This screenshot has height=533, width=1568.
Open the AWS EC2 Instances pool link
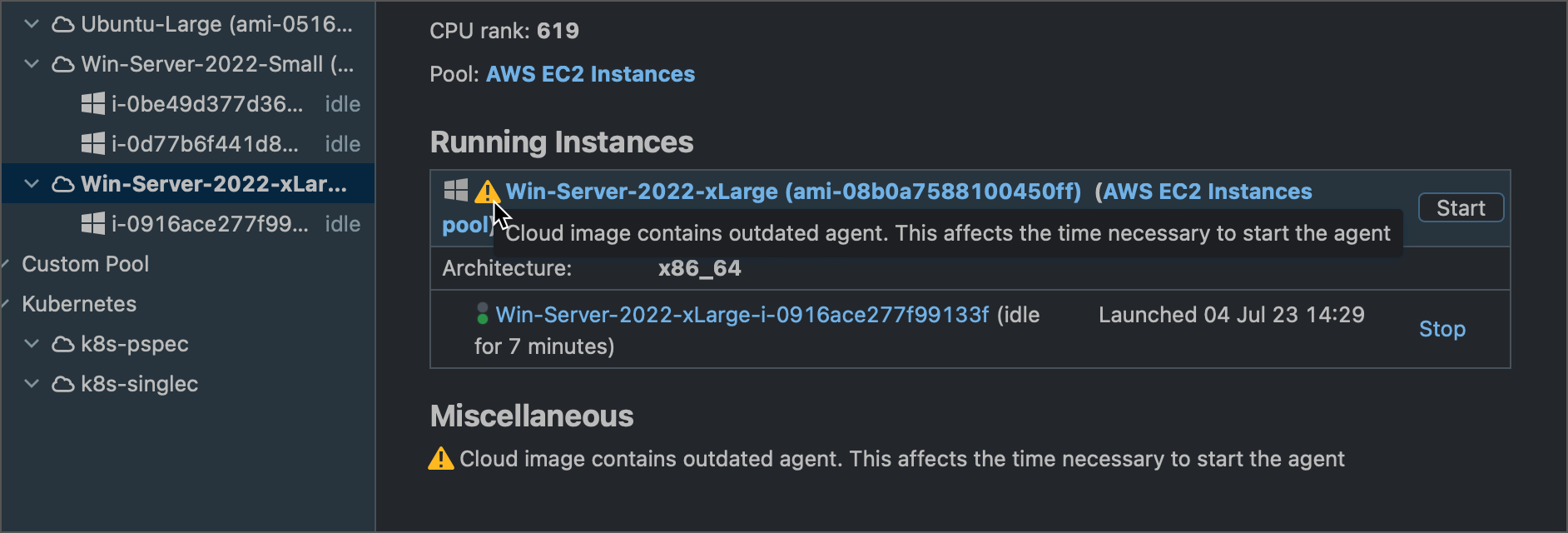(x=589, y=74)
